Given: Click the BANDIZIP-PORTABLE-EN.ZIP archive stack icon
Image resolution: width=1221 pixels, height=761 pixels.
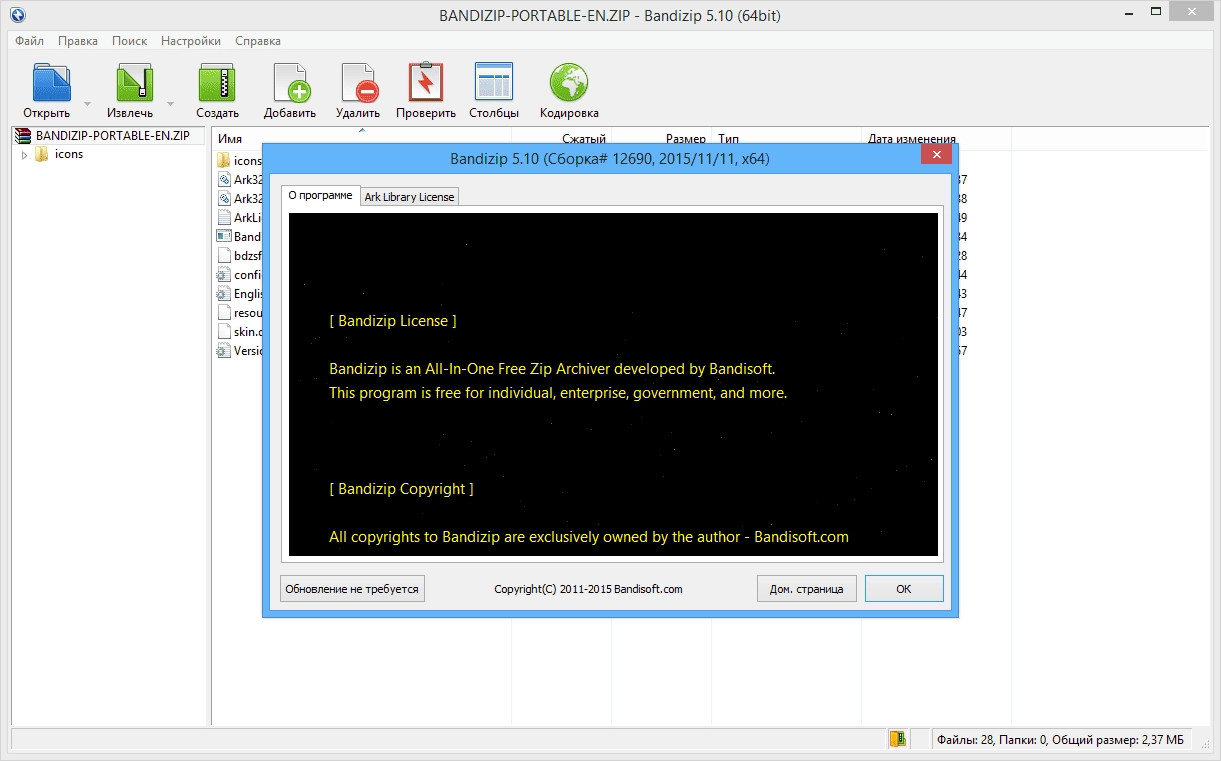Looking at the screenshot, I should coord(24,136).
